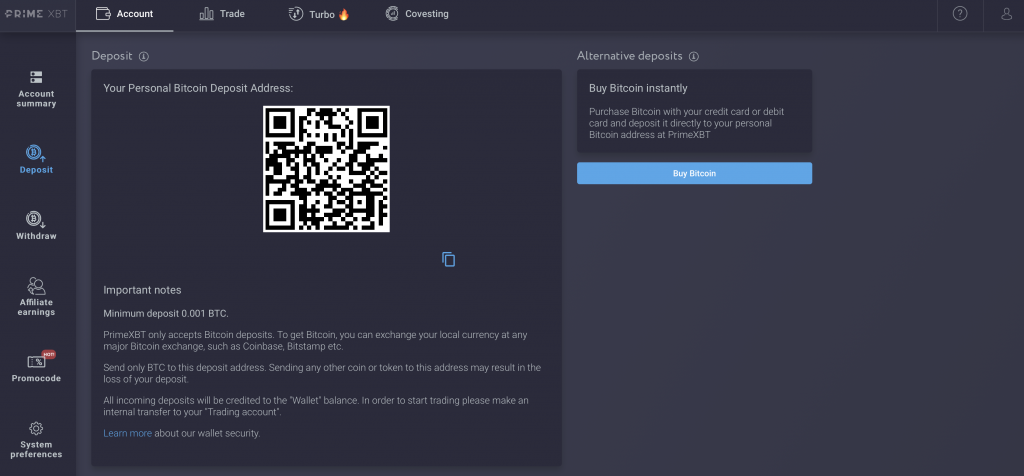The image size is (1024, 476).
Task: Open the help question mark icon
Action: pos(960,14)
